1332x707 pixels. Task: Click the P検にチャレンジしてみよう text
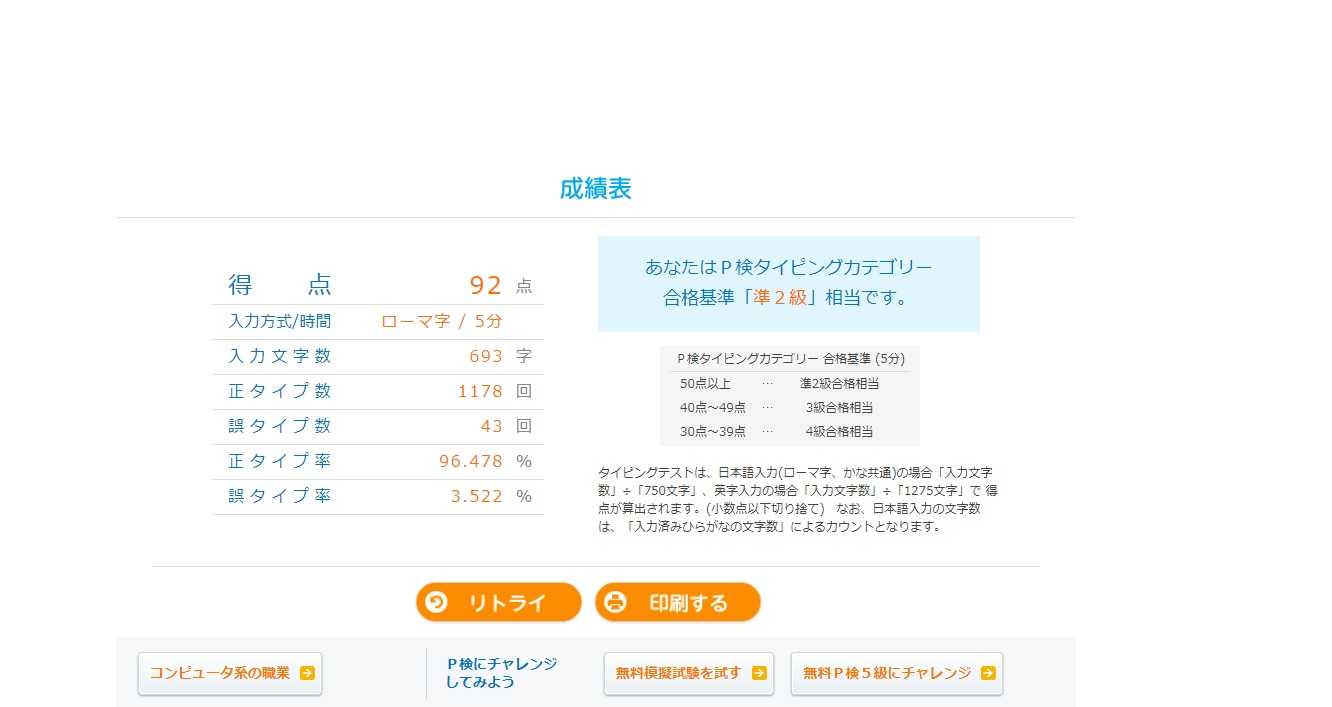click(x=501, y=673)
